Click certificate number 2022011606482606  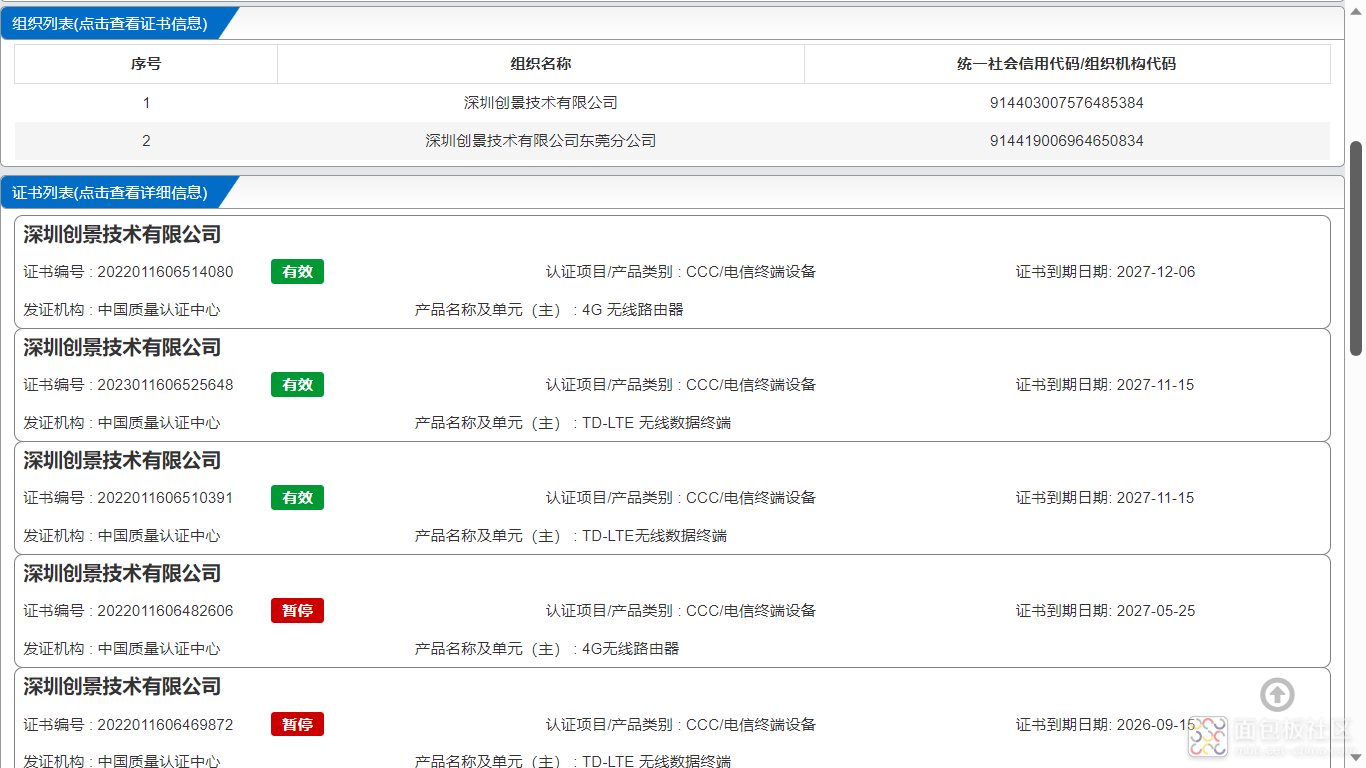click(x=165, y=611)
